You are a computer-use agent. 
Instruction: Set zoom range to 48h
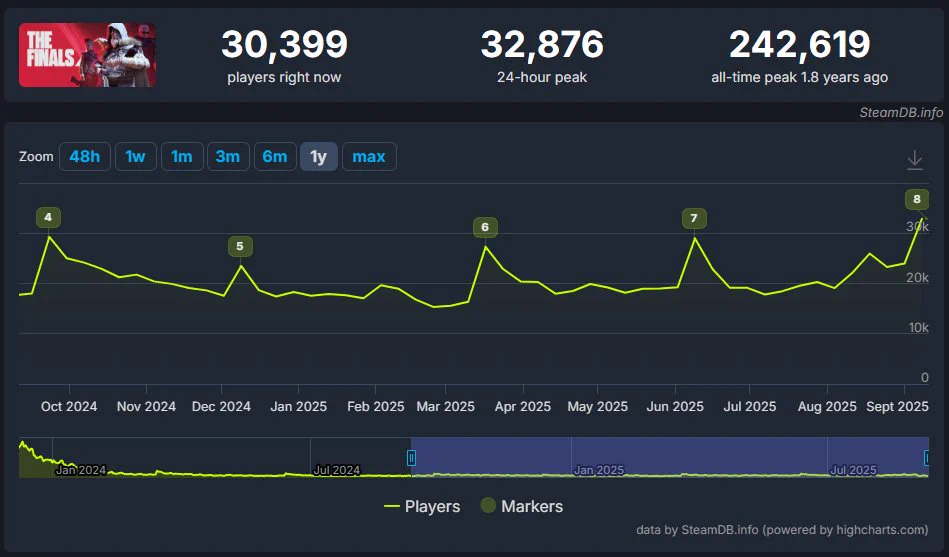85,157
